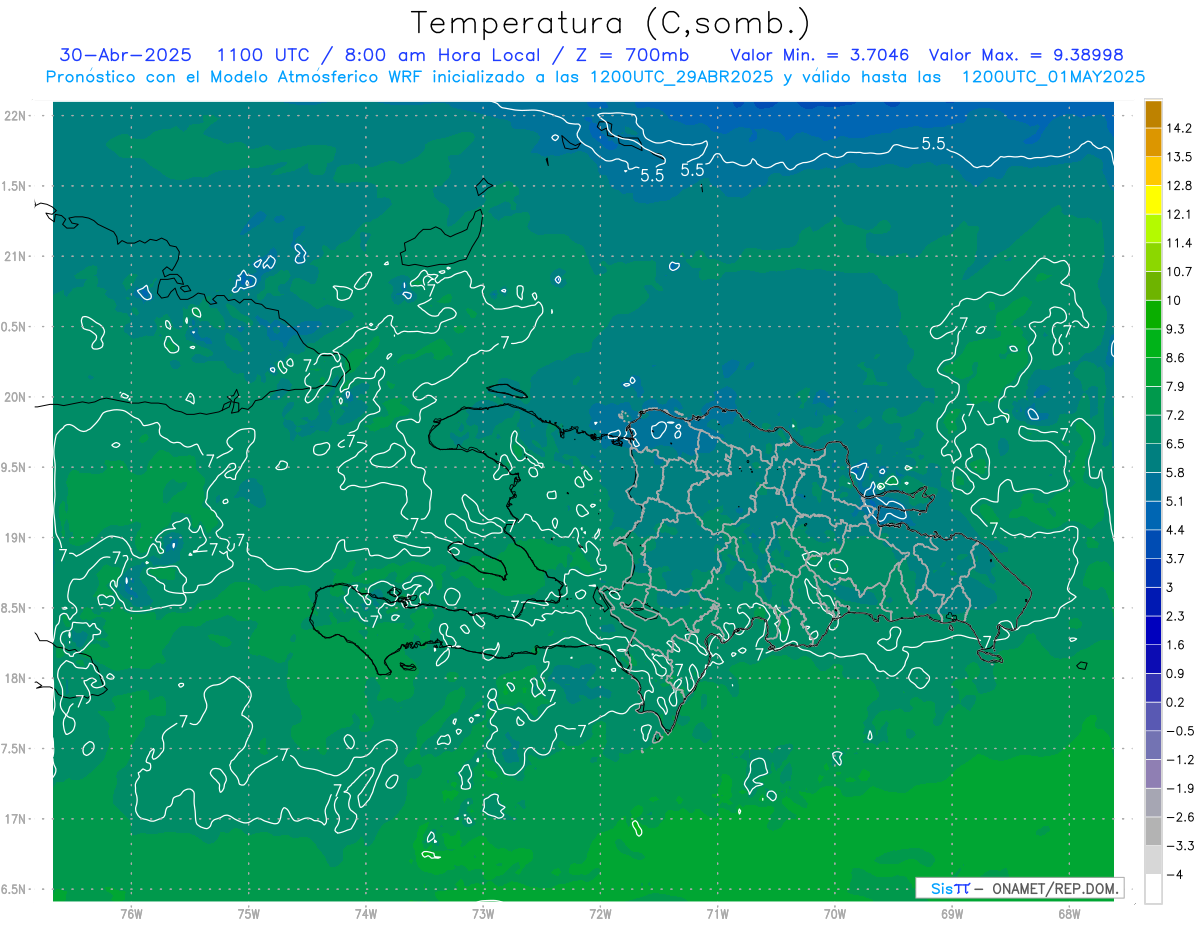Click the '9.5N' latitude axis label
Screen dimensions: 1200x927
pyautogui.click(x=15, y=468)
